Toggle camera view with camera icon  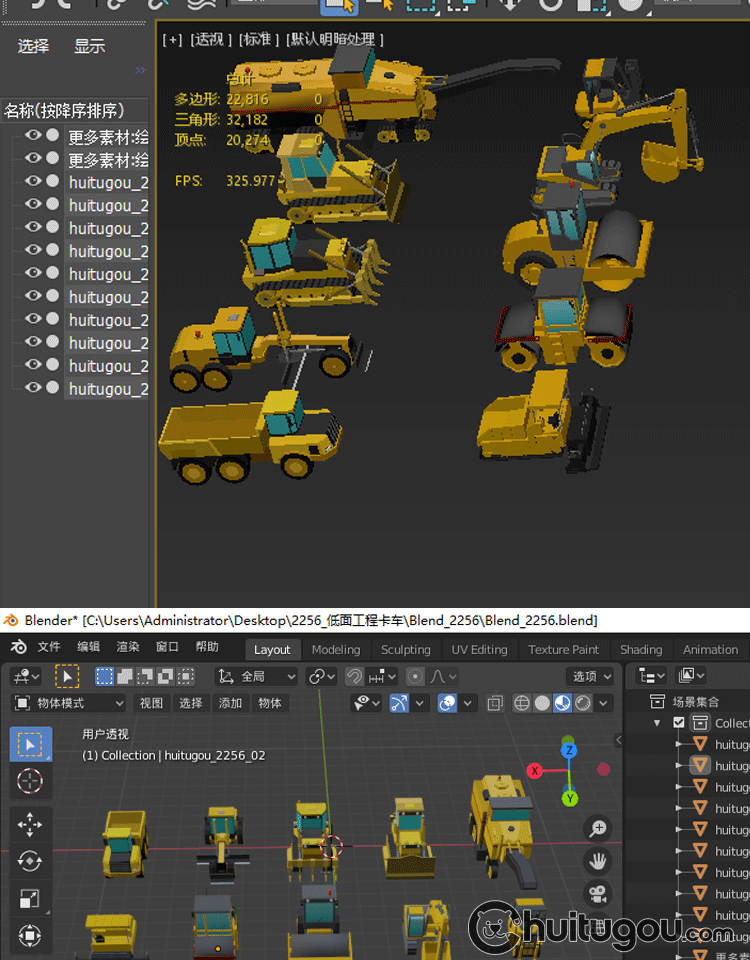598,892
